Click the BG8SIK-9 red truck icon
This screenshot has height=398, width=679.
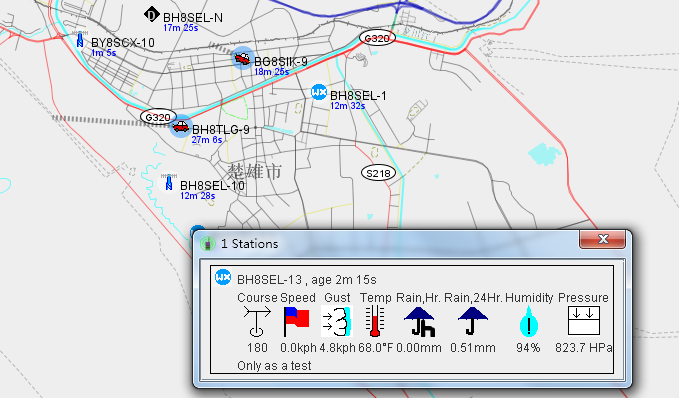pos(242,58)
